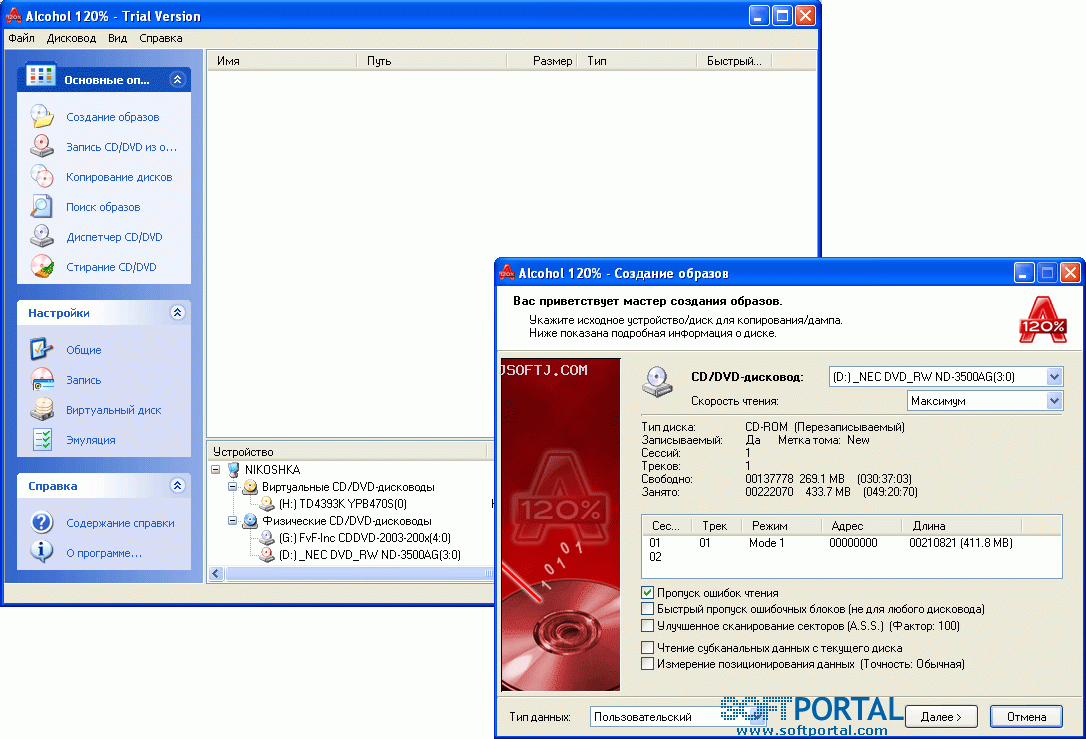The image size is (1086, 739).
Task: Click the NIKOSHKA computer icon in device tree
Action: coord(233,470)
